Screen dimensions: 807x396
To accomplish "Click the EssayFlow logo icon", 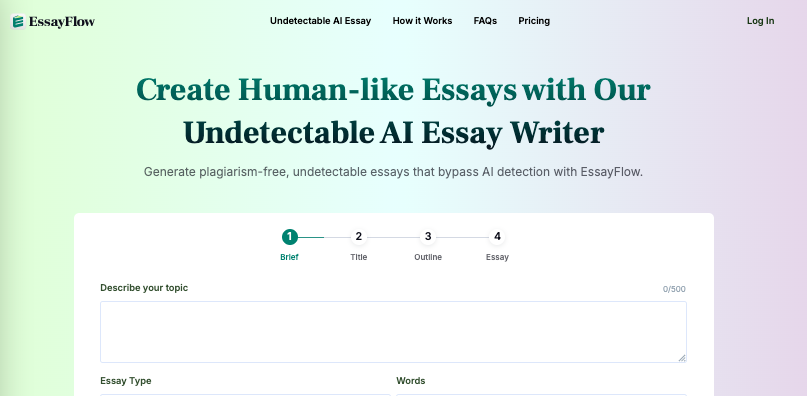I will (18, 22).
